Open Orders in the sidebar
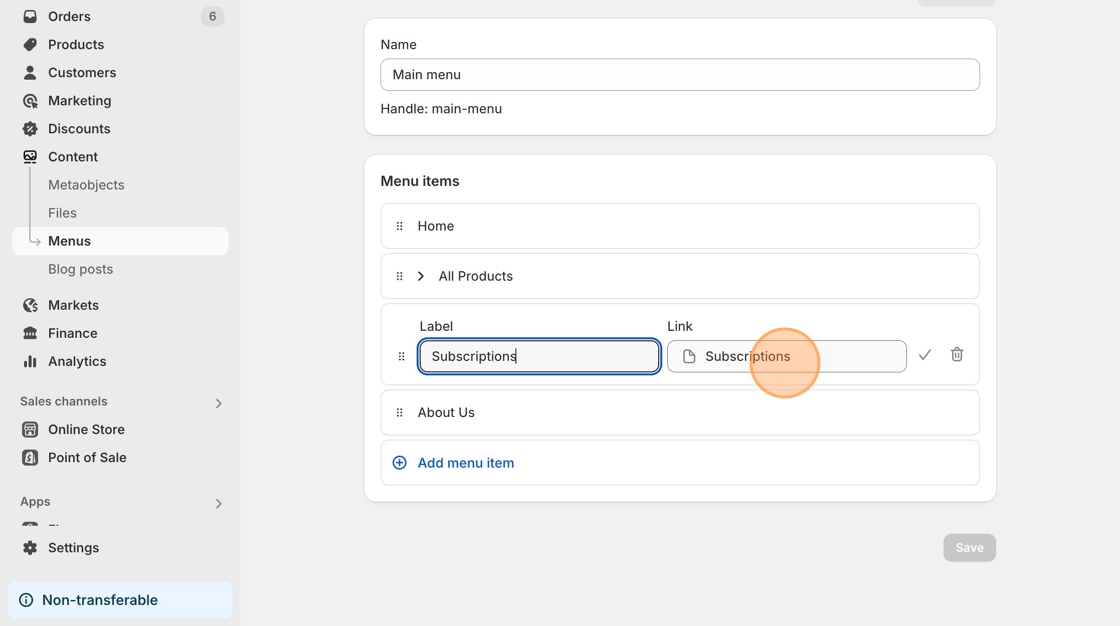The image size is (1120, 626). 69,17
